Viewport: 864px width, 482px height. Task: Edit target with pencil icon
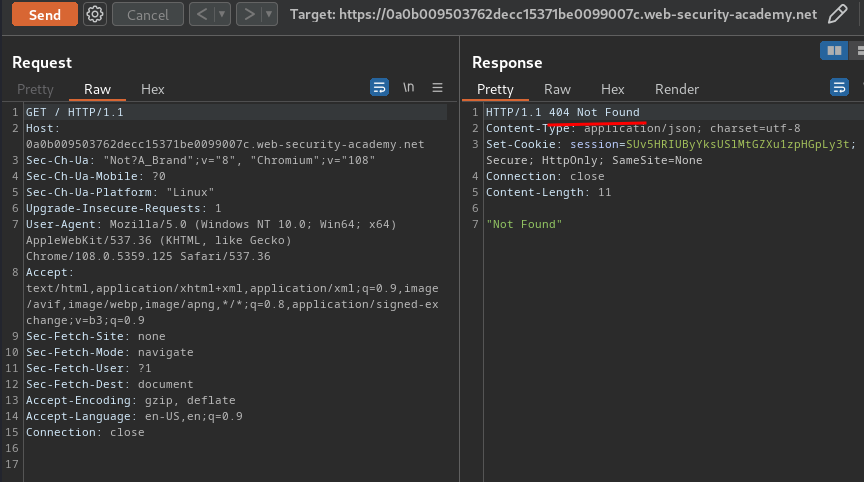[x=838, y=14]
